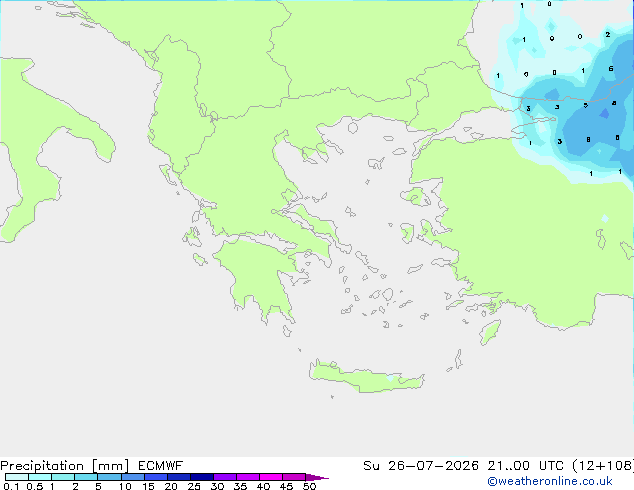Viewport: 634px width, 490px height.
Task: Click the '(12+108)' forecast offset text
Action: [x=603, y=466]
